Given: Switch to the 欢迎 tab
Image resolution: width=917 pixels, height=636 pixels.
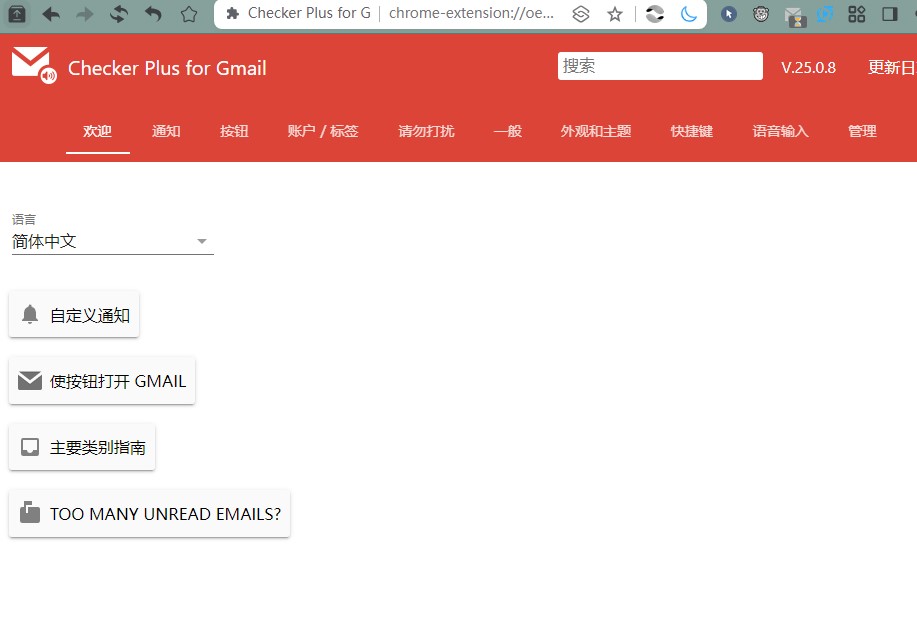Looking at the screenshot, I should tap(98, 132).
